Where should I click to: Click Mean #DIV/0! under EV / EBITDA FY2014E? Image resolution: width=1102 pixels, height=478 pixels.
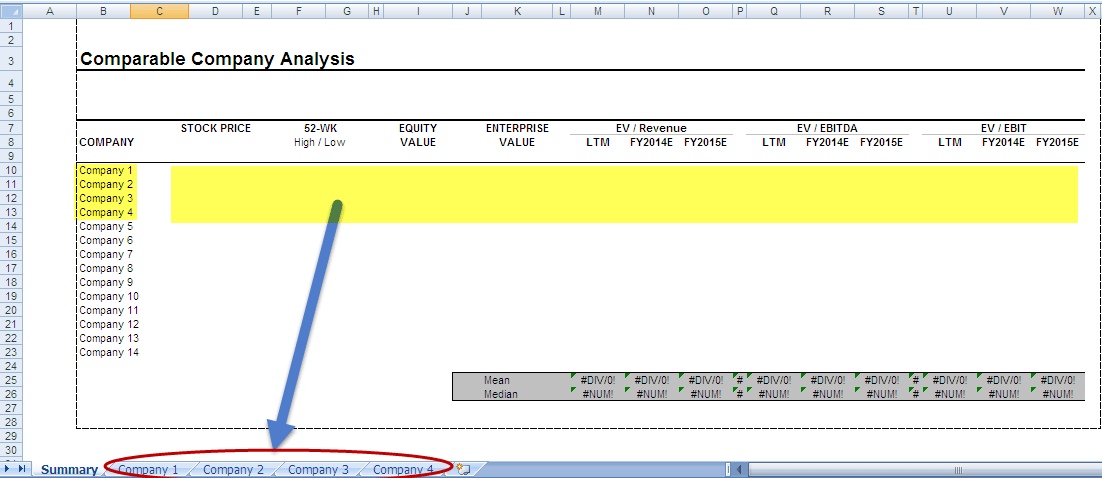point(827,380)
